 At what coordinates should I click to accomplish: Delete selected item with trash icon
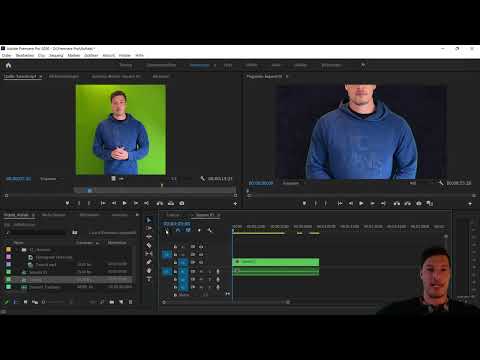coord(131,302)
